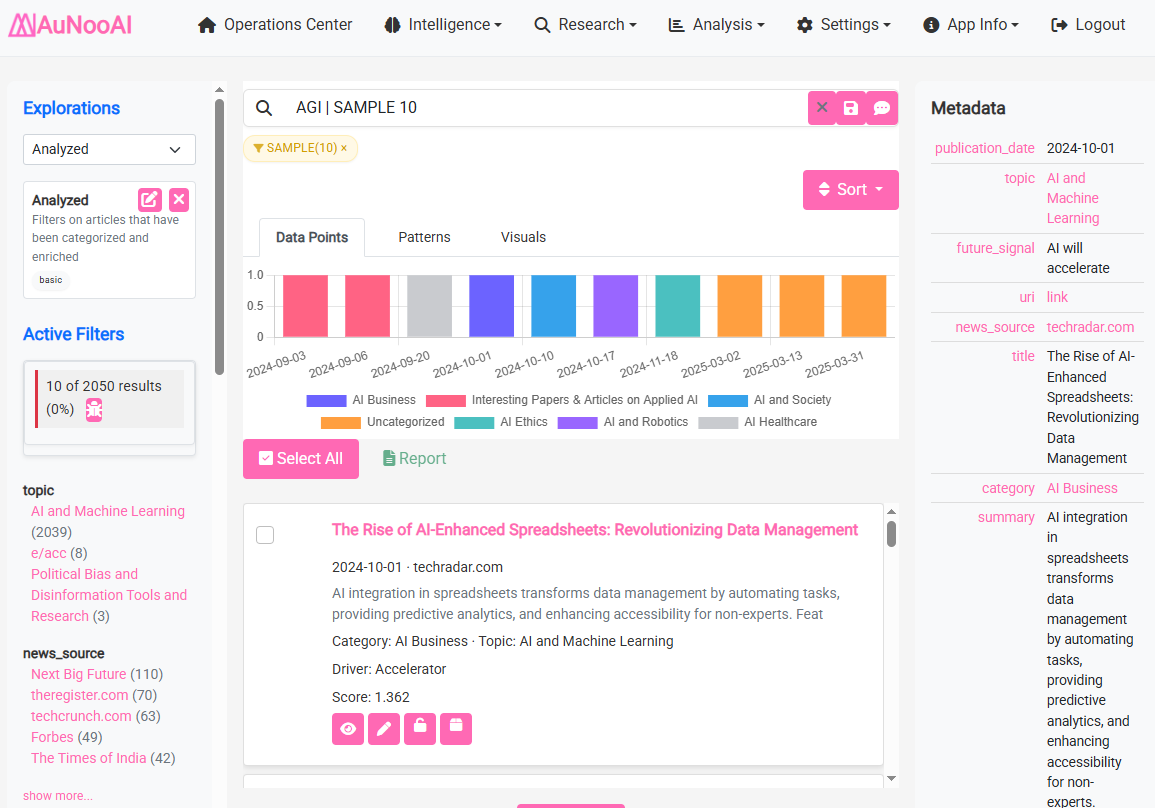Click the pencil edit icon on article
This screenshot has height=808, width=1155.
point(384,729)
